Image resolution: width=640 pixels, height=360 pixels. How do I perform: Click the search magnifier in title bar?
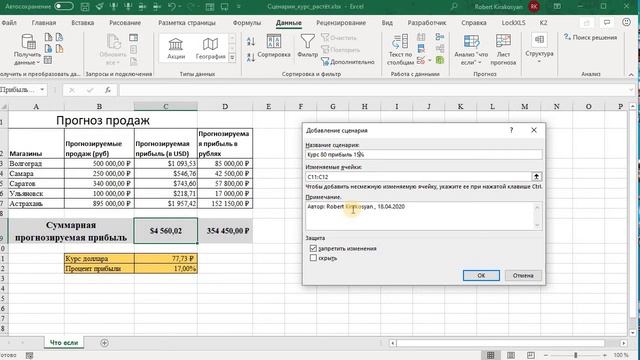pyautogui.click(x=454, y=7)
